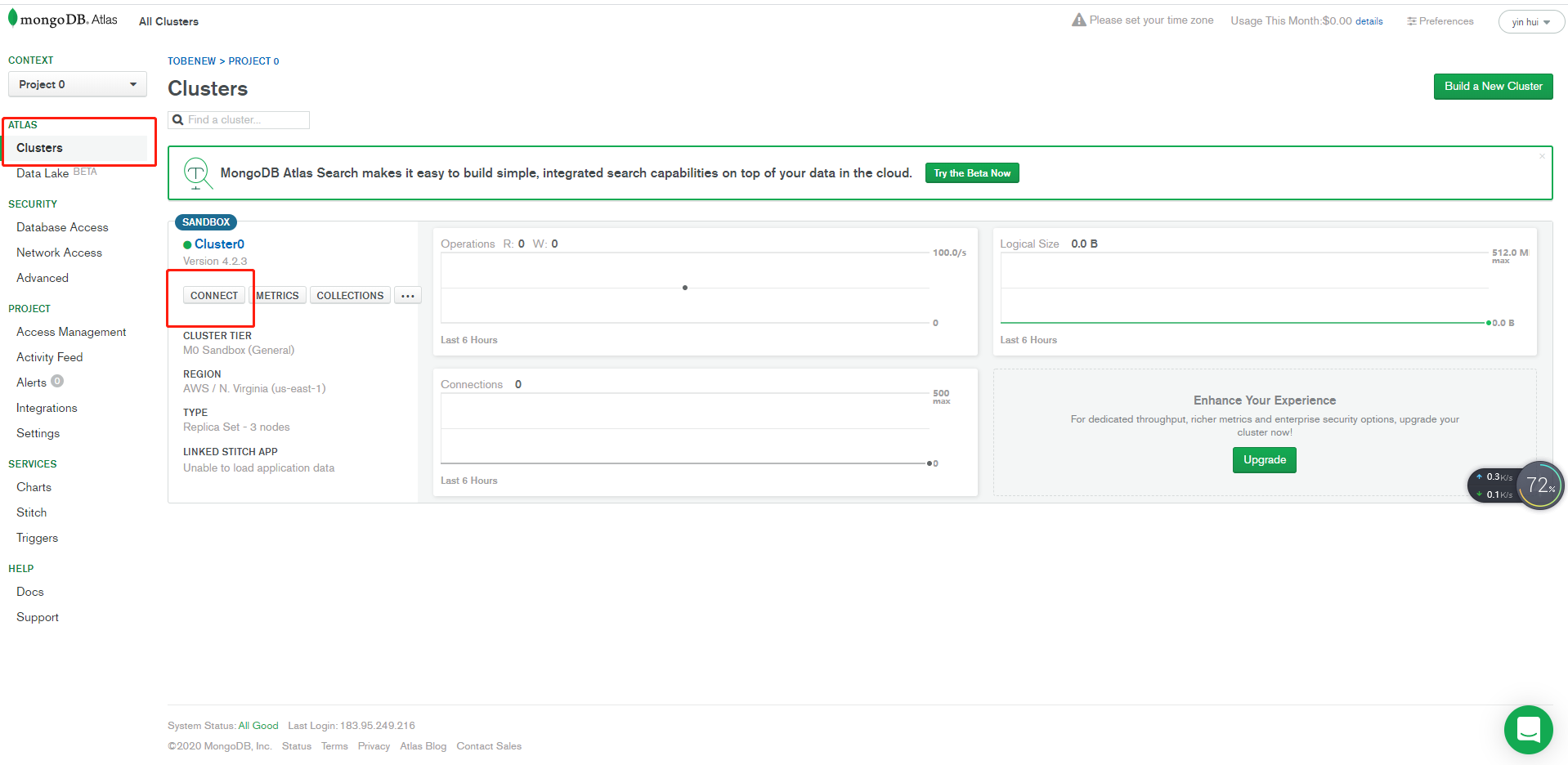This screenshot has width=1568, height=765.
Task: Click the TOBENEW breadcrumb link
Action: click(x=191, y=61)
